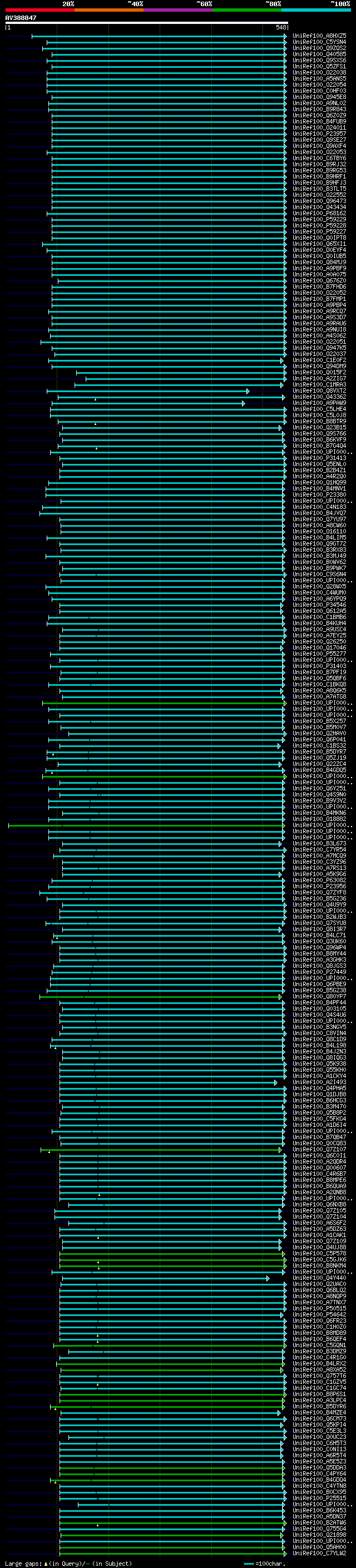Select the label UniRef100_A4S062
The width and height of the screenshot is (356, 1568).
[x=319, y=335]
